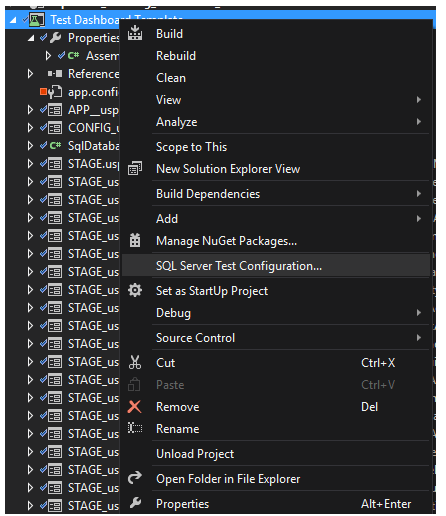Select Remove from the context menu
Viewport: 446px width, 516px height.
[x=276, y=407]
